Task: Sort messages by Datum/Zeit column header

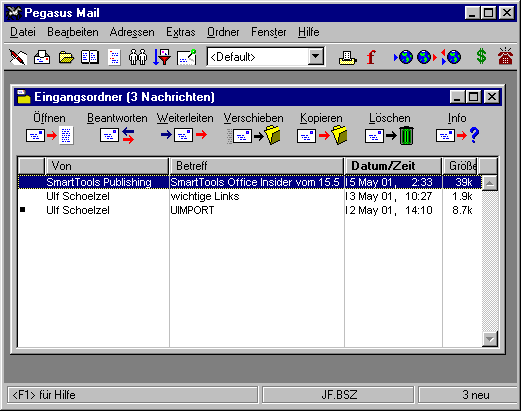Action: point(393,166)
